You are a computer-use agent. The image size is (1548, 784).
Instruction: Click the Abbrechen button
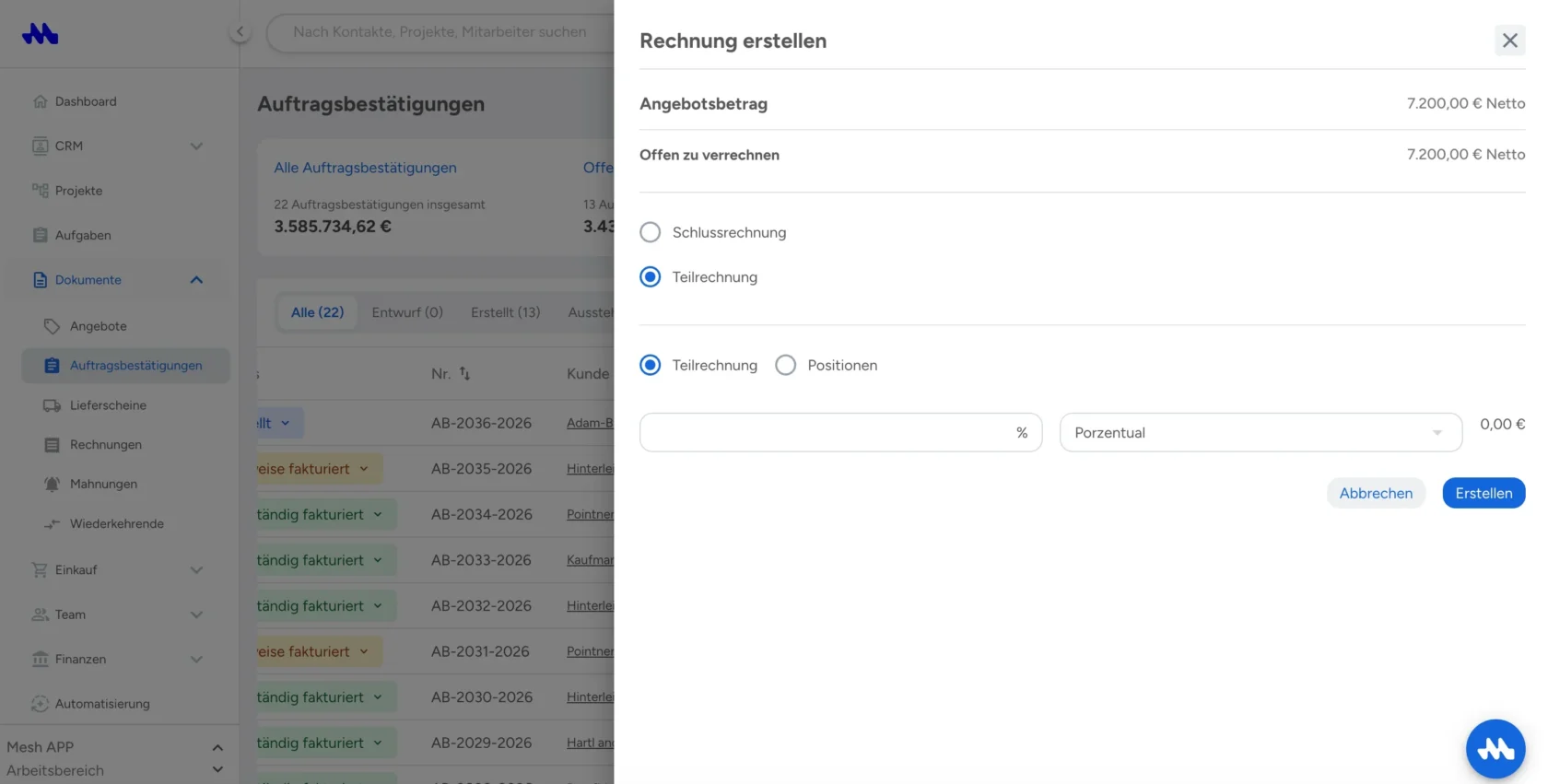(x=1376, y=493)
